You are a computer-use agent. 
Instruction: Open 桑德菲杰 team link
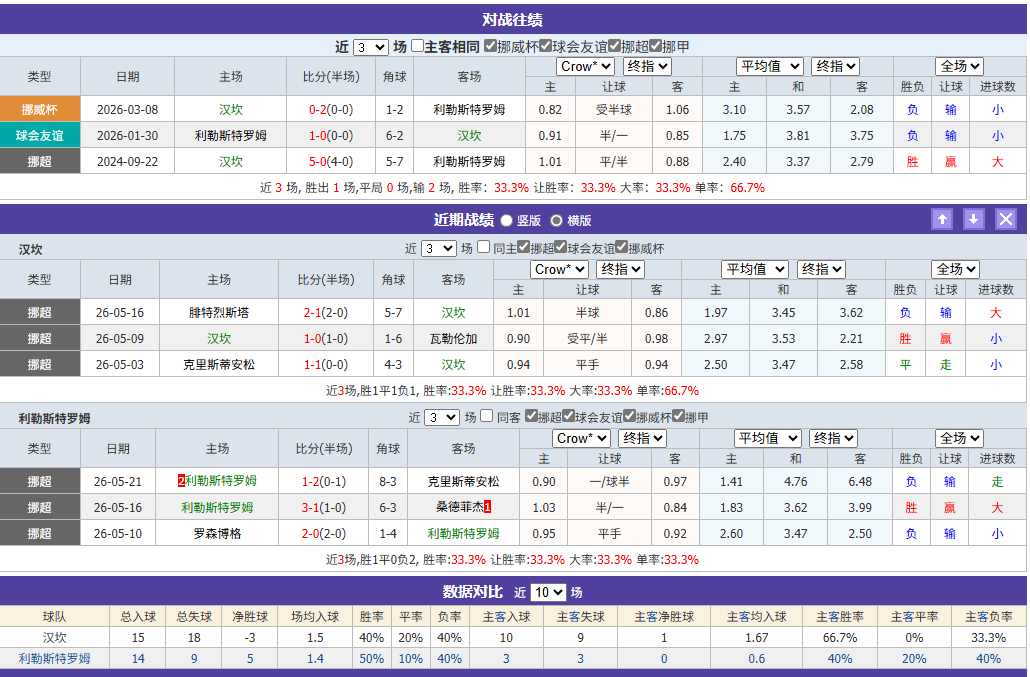pyautogui.click(x=460, y=507)
